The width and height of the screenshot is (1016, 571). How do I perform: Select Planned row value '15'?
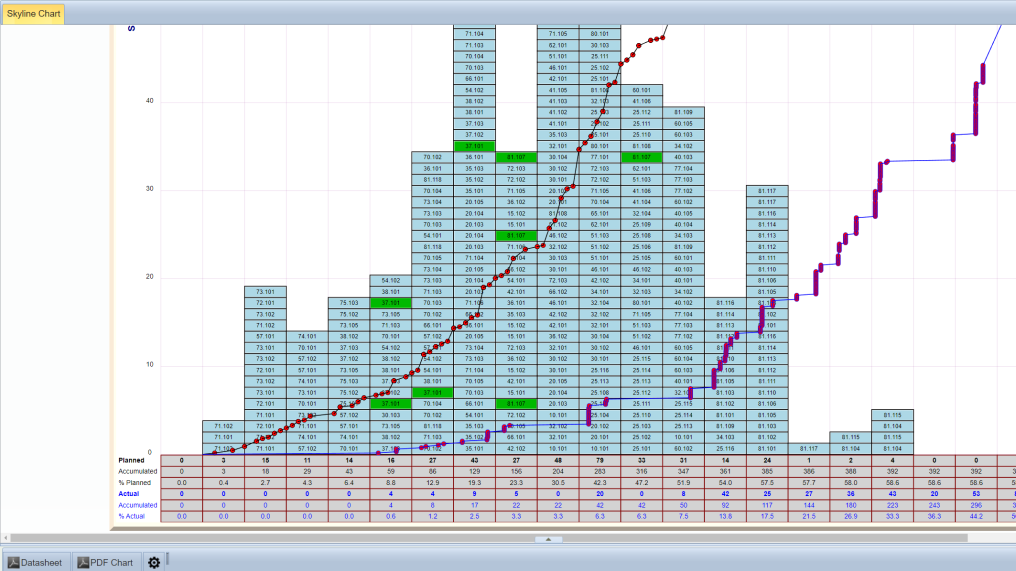(x=265, y=460)
